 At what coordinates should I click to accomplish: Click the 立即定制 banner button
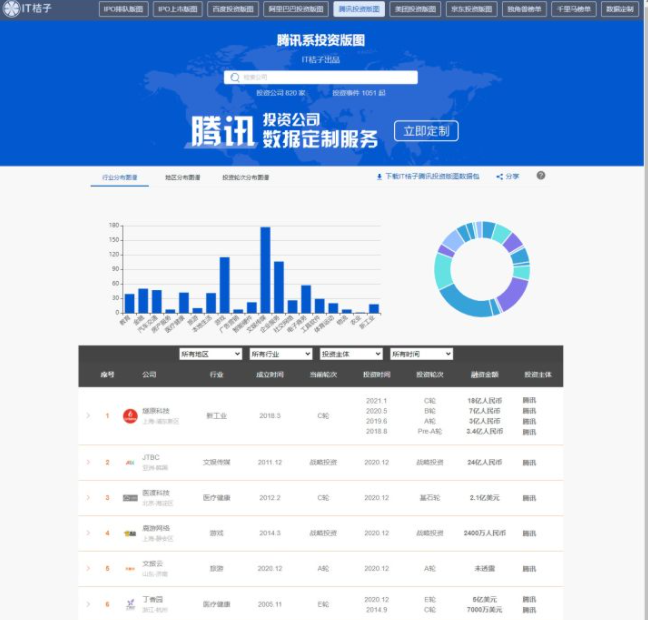tap(426, 131)
